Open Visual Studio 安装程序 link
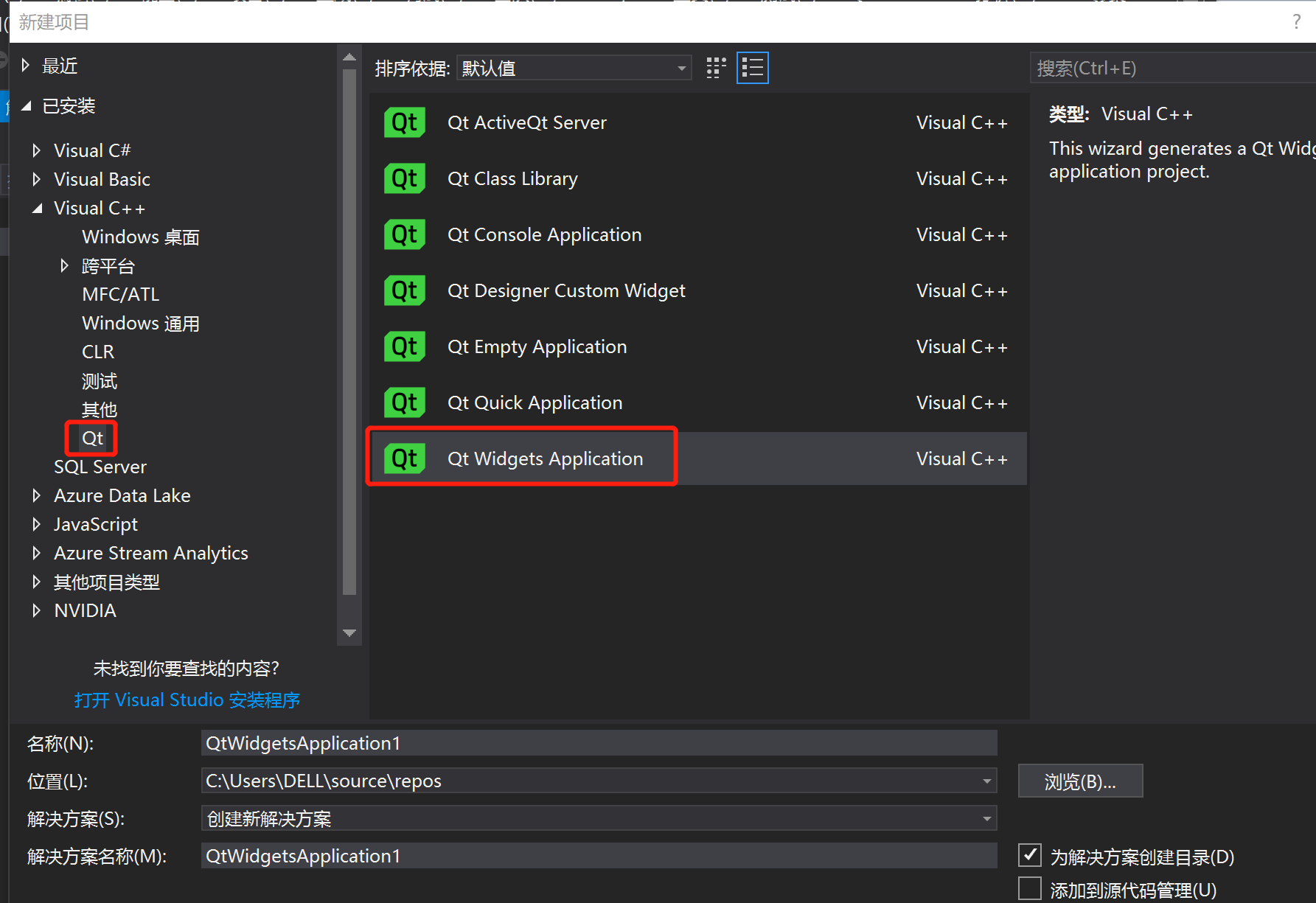Image resolution: width=1316 pixels, height=903 pixels. pos(187,699)
